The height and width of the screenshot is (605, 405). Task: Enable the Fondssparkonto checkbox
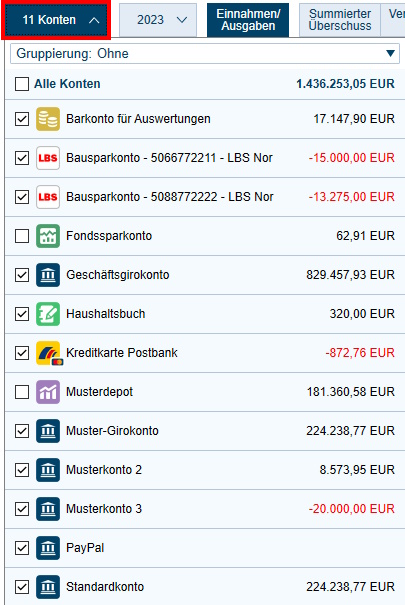click(x=22, y=236)
